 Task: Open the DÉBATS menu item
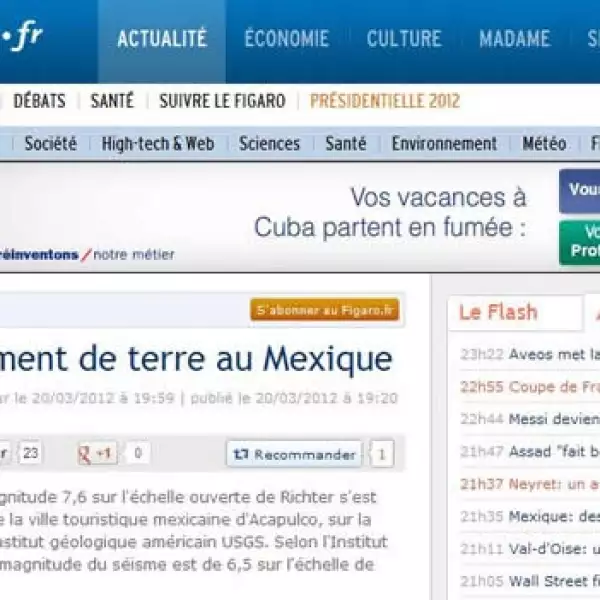pyautogui.click(x=39, y=101)
